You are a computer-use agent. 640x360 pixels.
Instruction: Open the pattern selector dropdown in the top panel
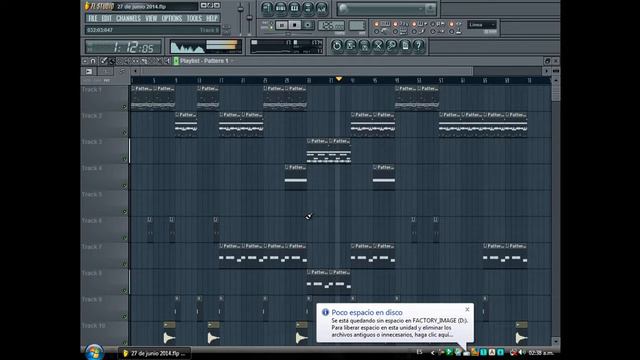(387, 9)
